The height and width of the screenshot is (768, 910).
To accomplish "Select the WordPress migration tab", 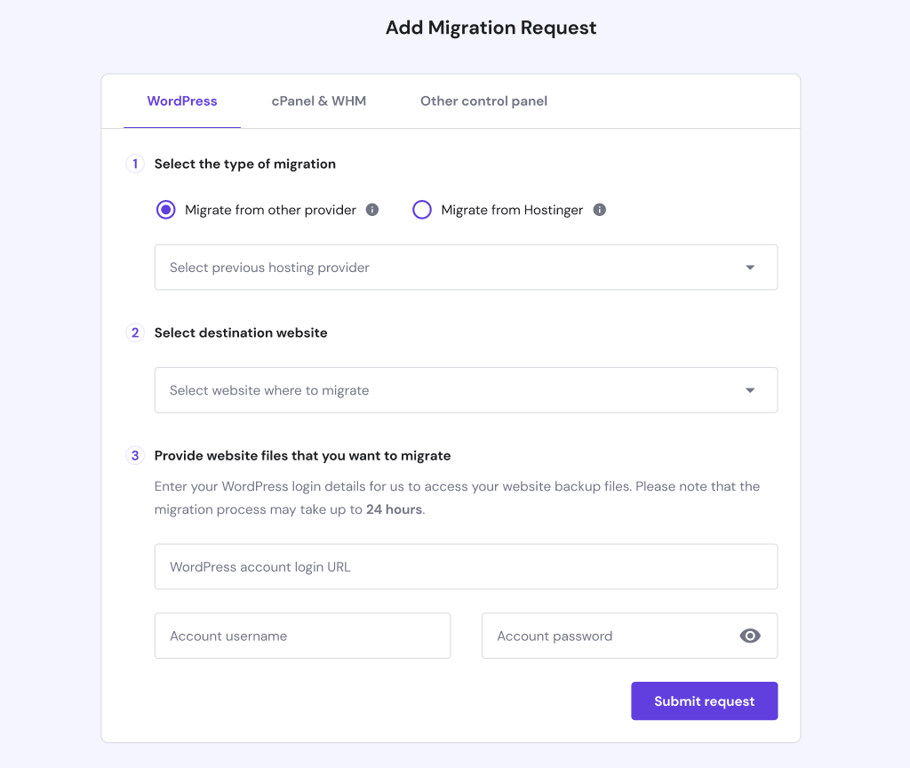I will pos(182,101).
